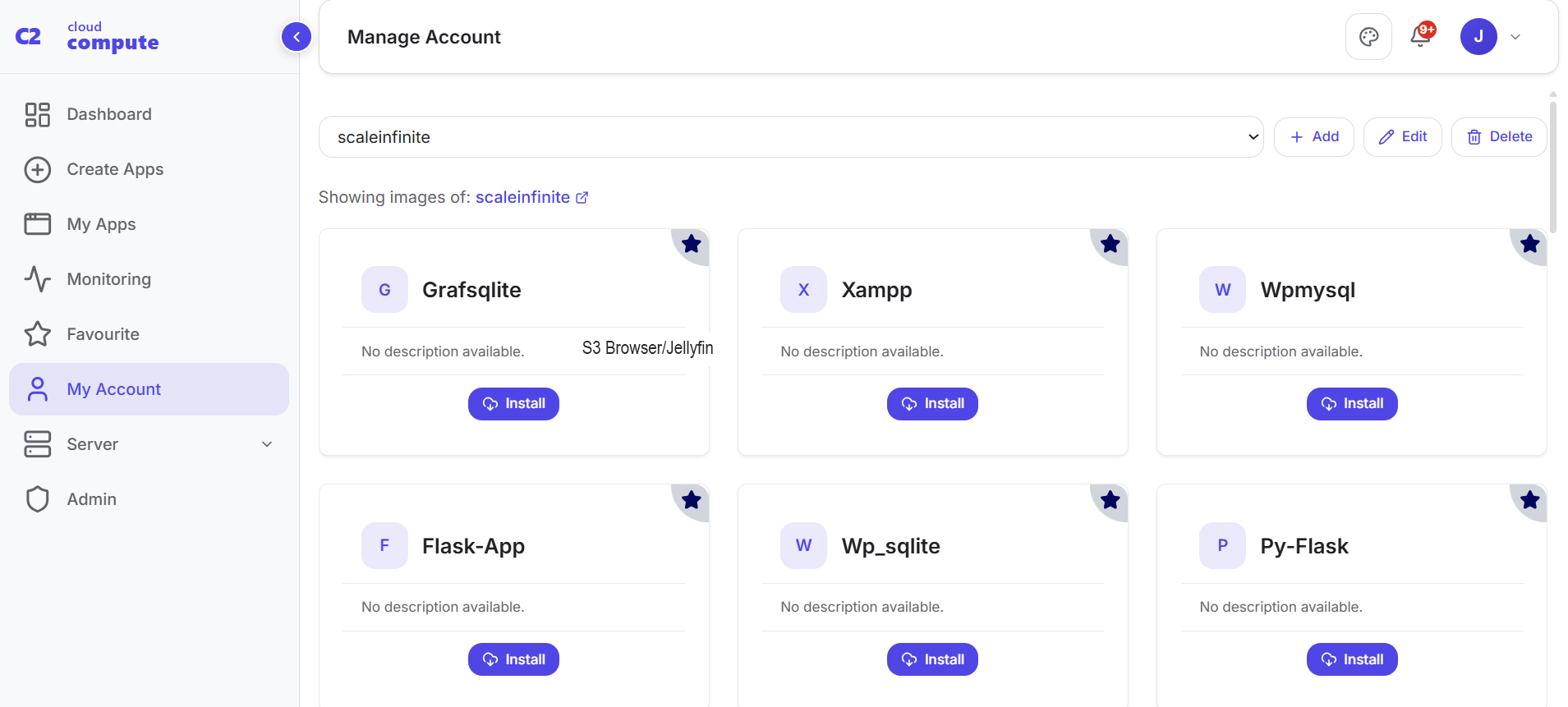1568x707 pixels.
Task: Navigate to Monitoring
Action: pyautogui.click(x=149, y=279)
